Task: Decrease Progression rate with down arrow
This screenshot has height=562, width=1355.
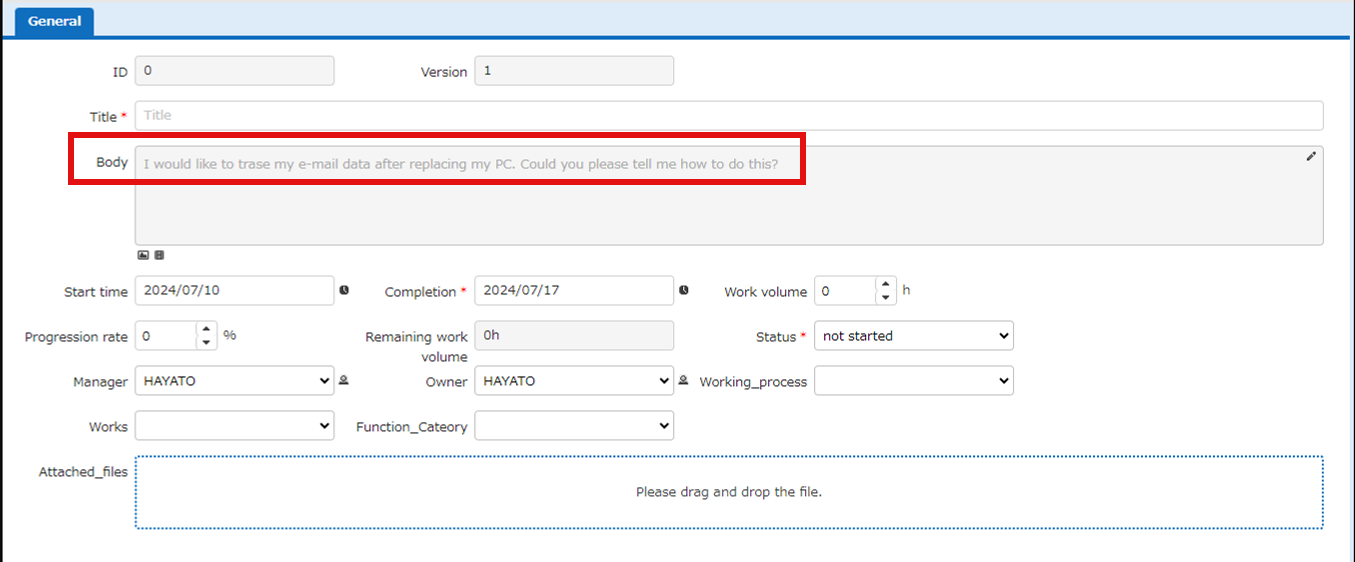Action: [x=205, y=343]
